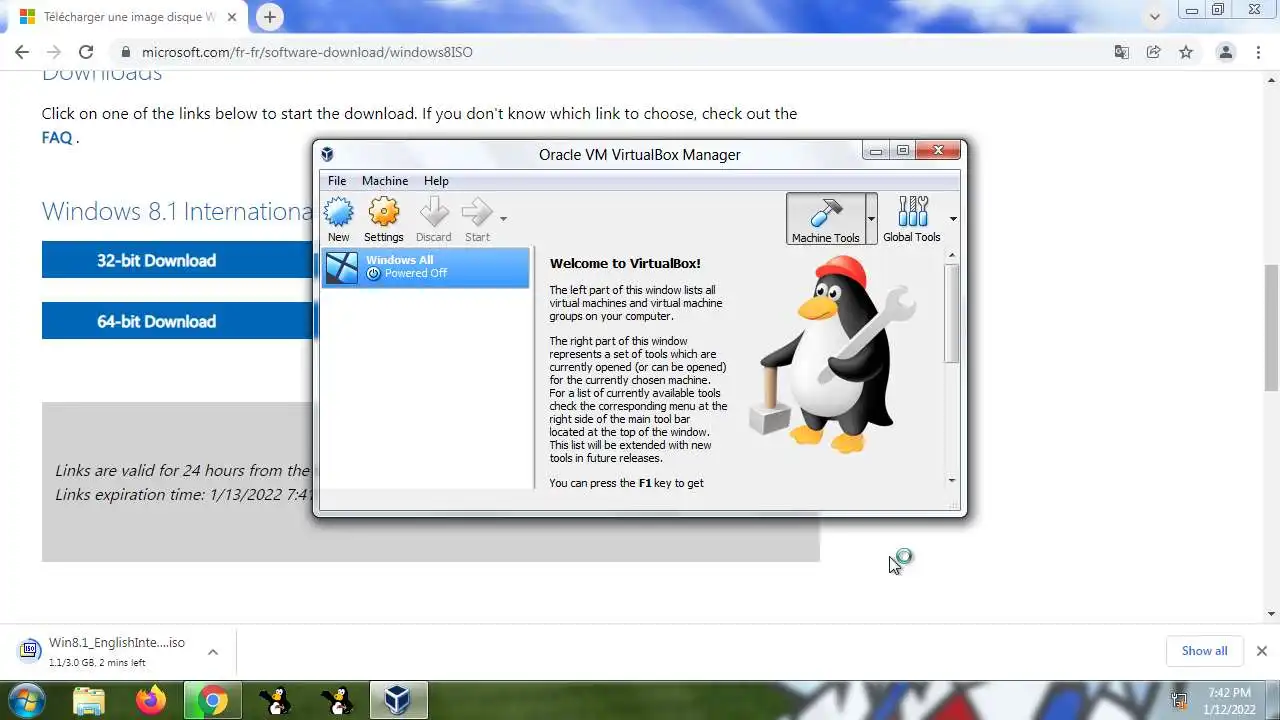Select the Windows All virtual machine

(425, 267)
